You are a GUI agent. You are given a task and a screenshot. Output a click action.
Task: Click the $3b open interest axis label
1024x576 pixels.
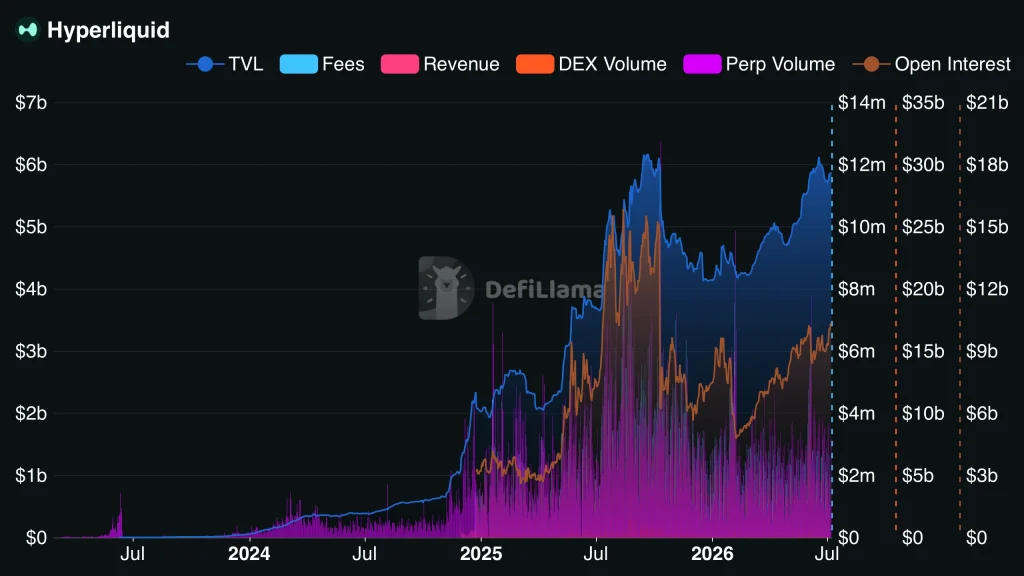pyautogui.click(x=982, y=475)
